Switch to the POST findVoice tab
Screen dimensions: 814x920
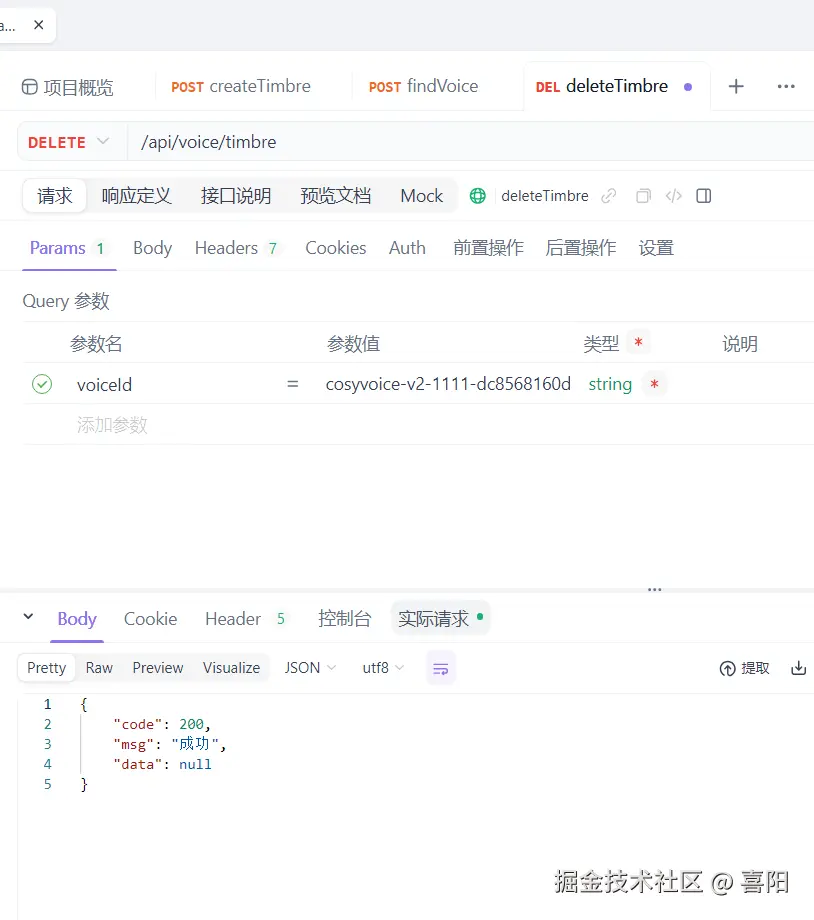coord(423,87)
